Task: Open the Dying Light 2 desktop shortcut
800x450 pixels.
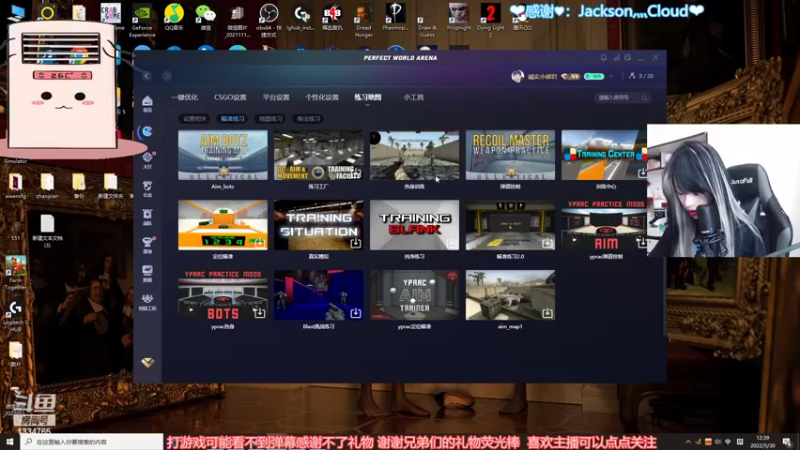Action: point(490,20)
